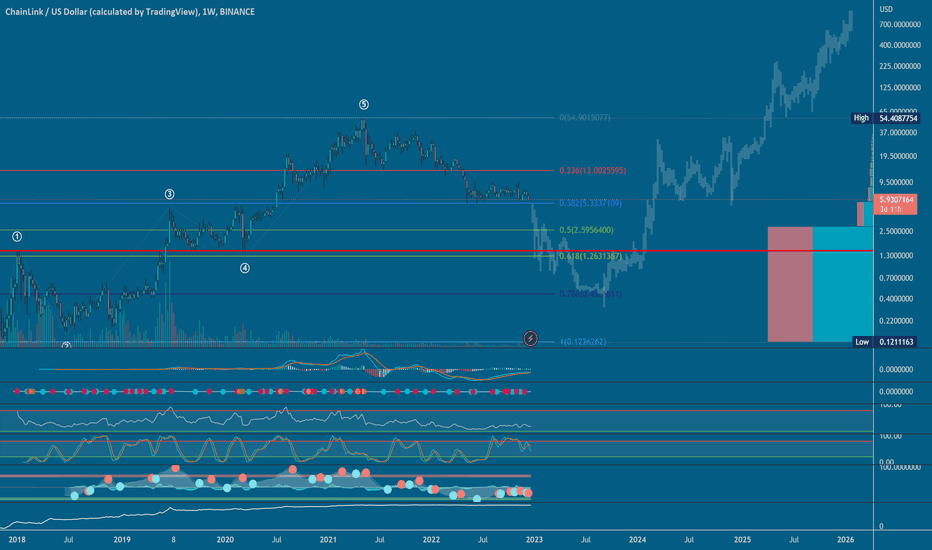The image size is (932, 550).
Task: Click the USD currency label on price axis
Action: tap(886, 9)
